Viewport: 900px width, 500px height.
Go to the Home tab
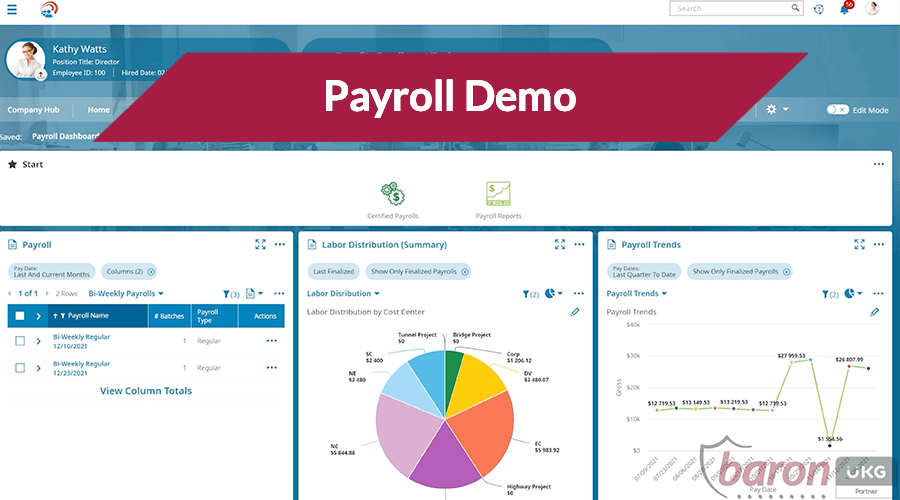click(x=98, y=110)
